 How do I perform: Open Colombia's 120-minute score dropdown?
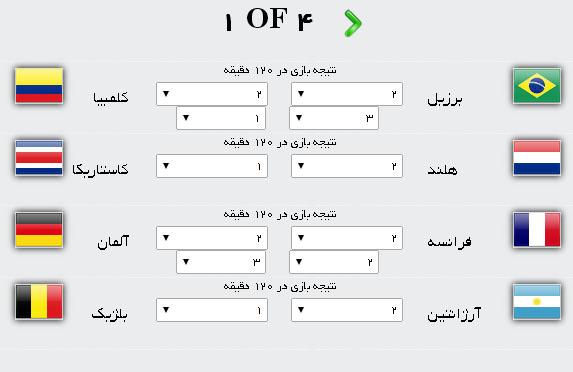(212, 94)
